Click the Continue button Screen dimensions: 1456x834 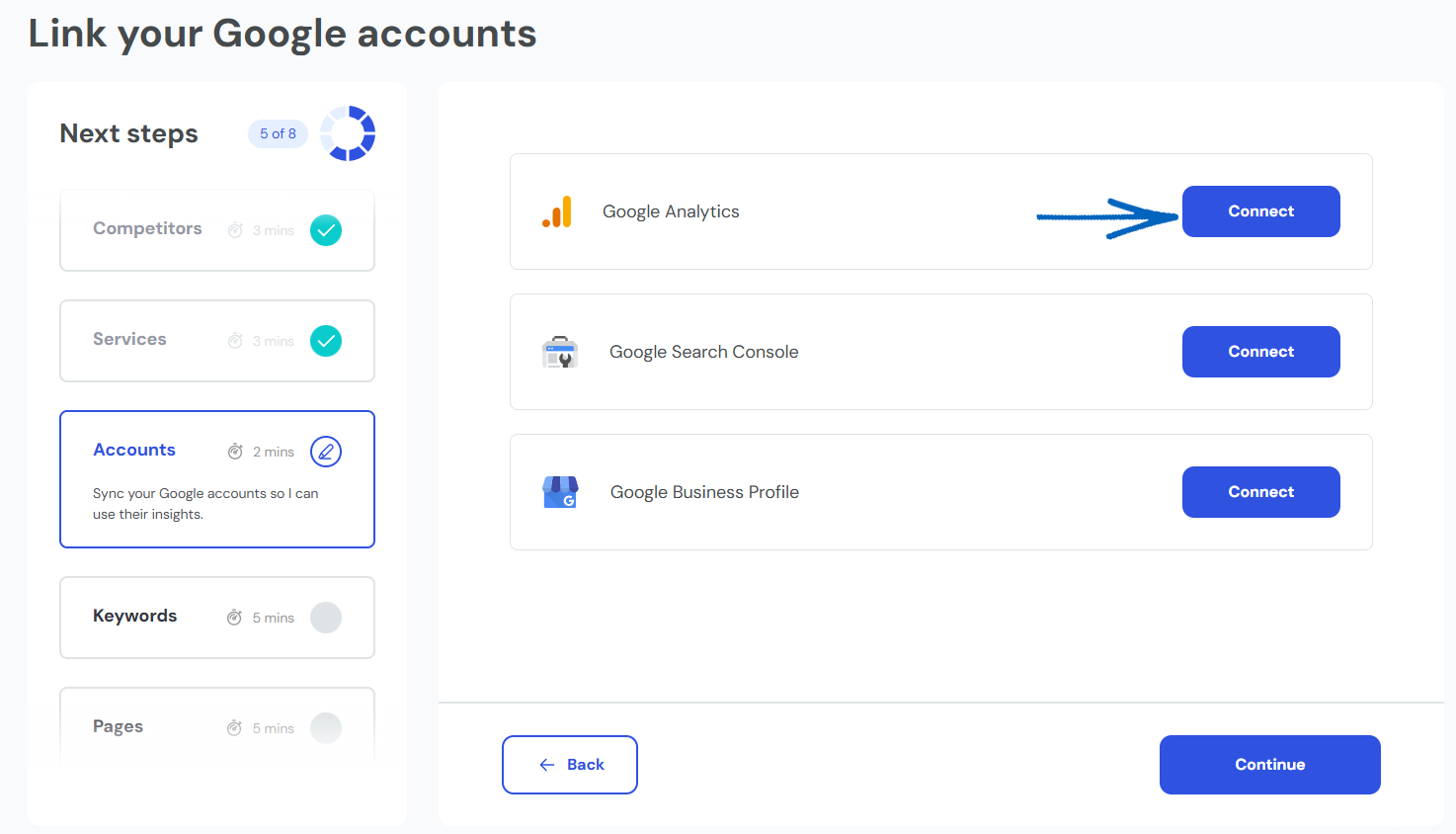pyautogui.click(x=1269, y=765)
